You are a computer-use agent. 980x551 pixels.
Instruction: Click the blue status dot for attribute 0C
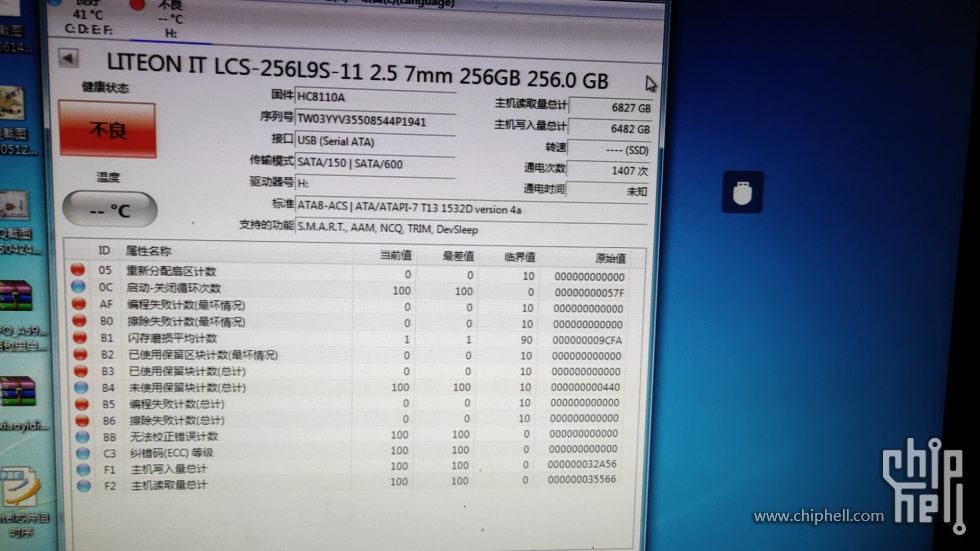pos(78,286)
